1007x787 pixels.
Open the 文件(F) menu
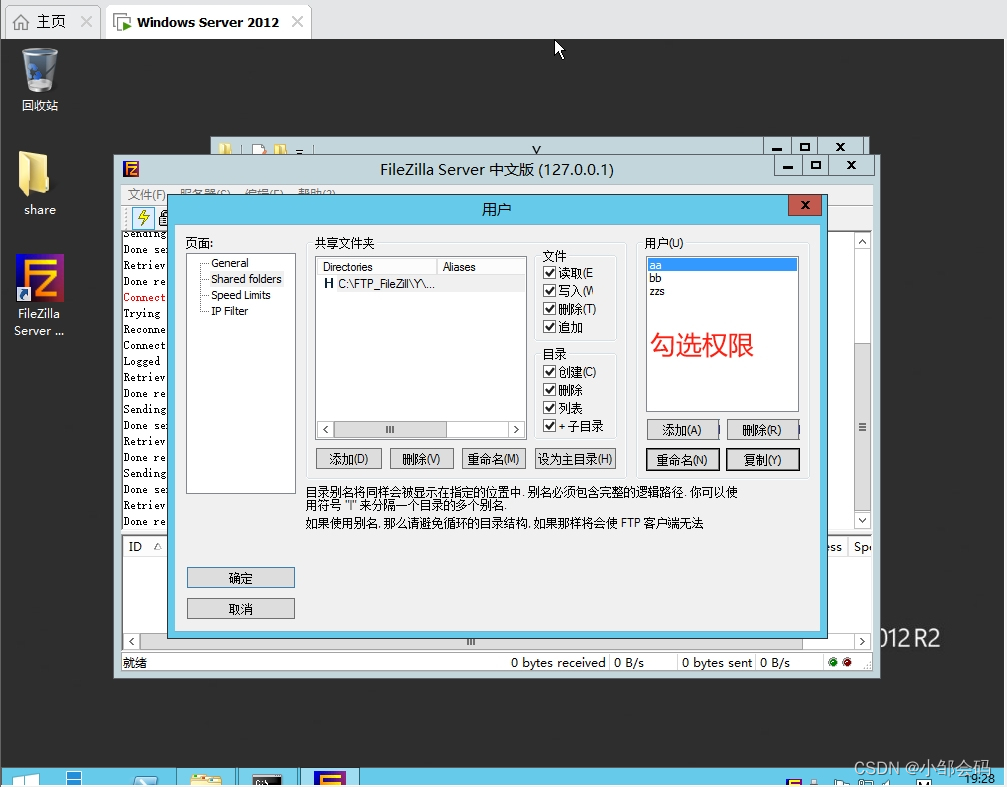click(x=146, y=194)
